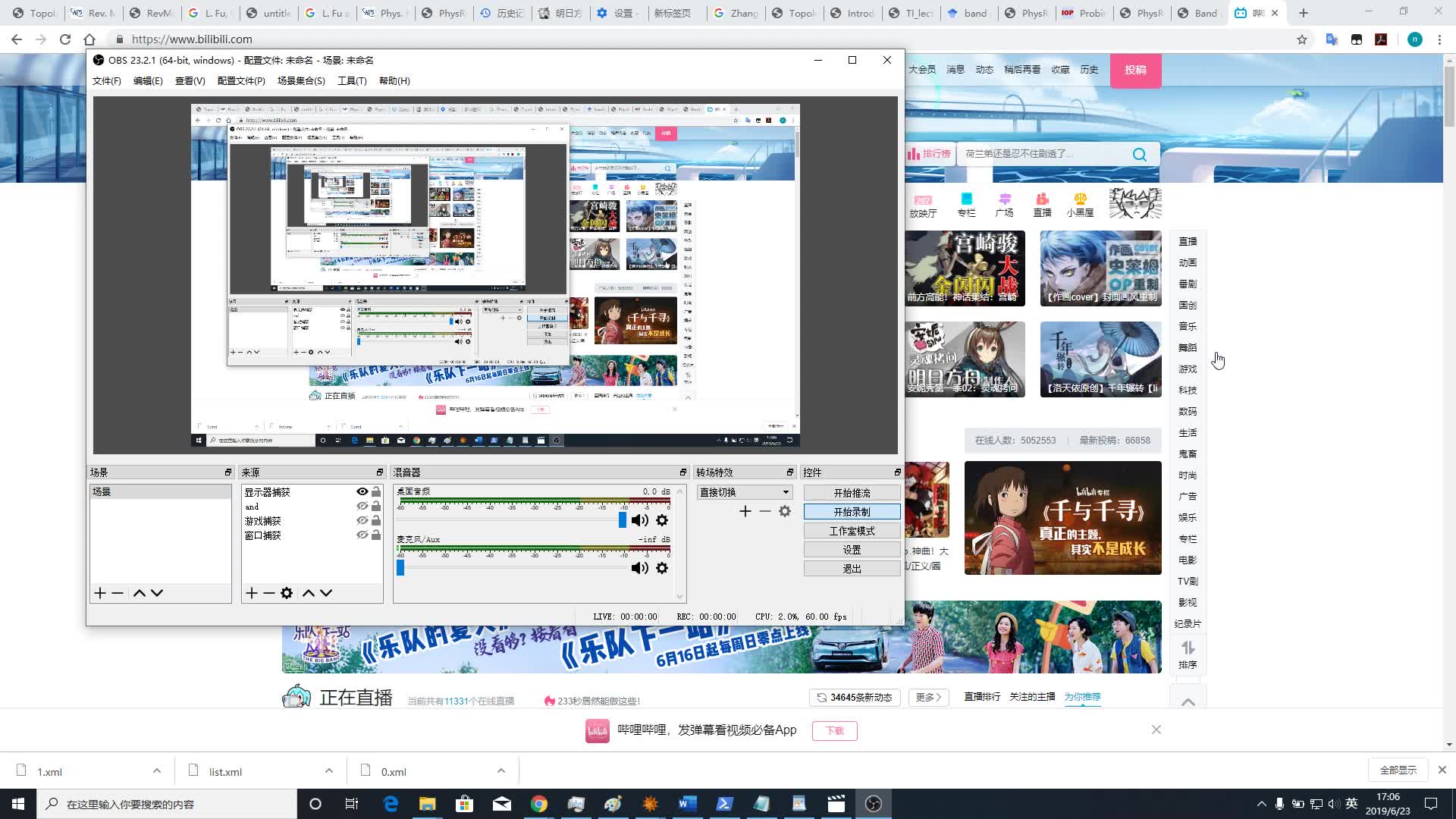The image size is (1456, 819).
Task: Pop out the 来源 dock panel
Action: (x=380, y=472)
